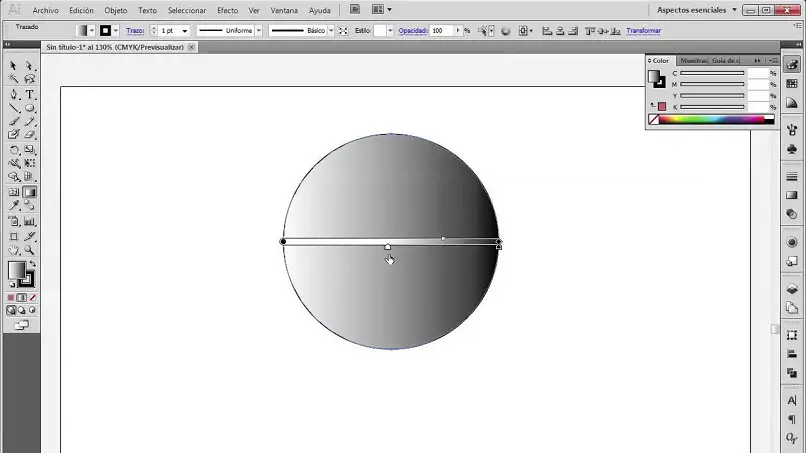Enable Draw Behind mode
Screen dimensions: 806x453
point(22,310)
